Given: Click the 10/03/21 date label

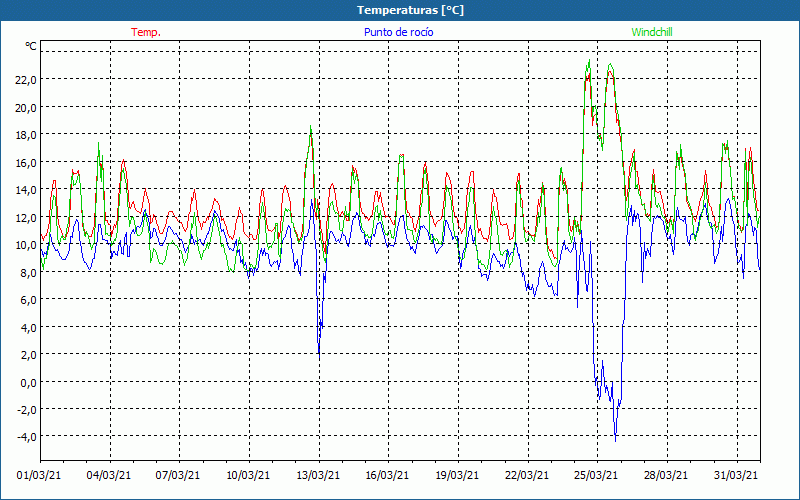Looking at the screenshot, I should [248, 475].
